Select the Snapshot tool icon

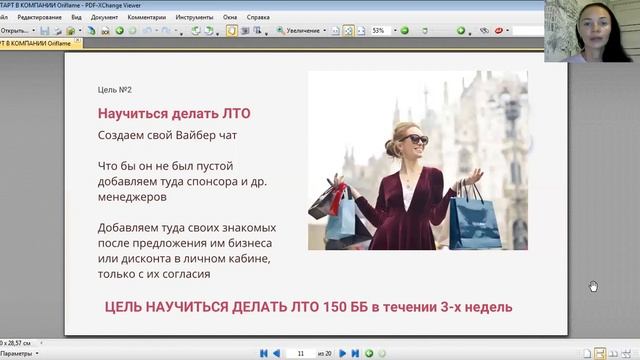tap(245, 31)
